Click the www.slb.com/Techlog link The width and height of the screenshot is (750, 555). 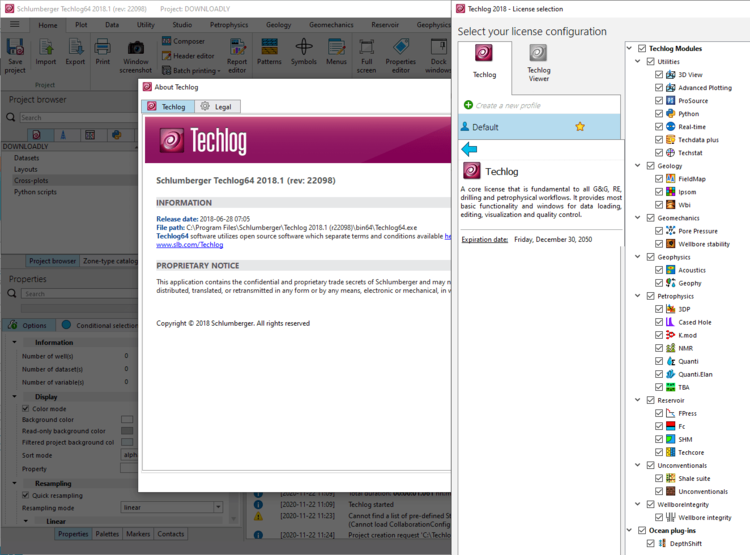[189, 244]
